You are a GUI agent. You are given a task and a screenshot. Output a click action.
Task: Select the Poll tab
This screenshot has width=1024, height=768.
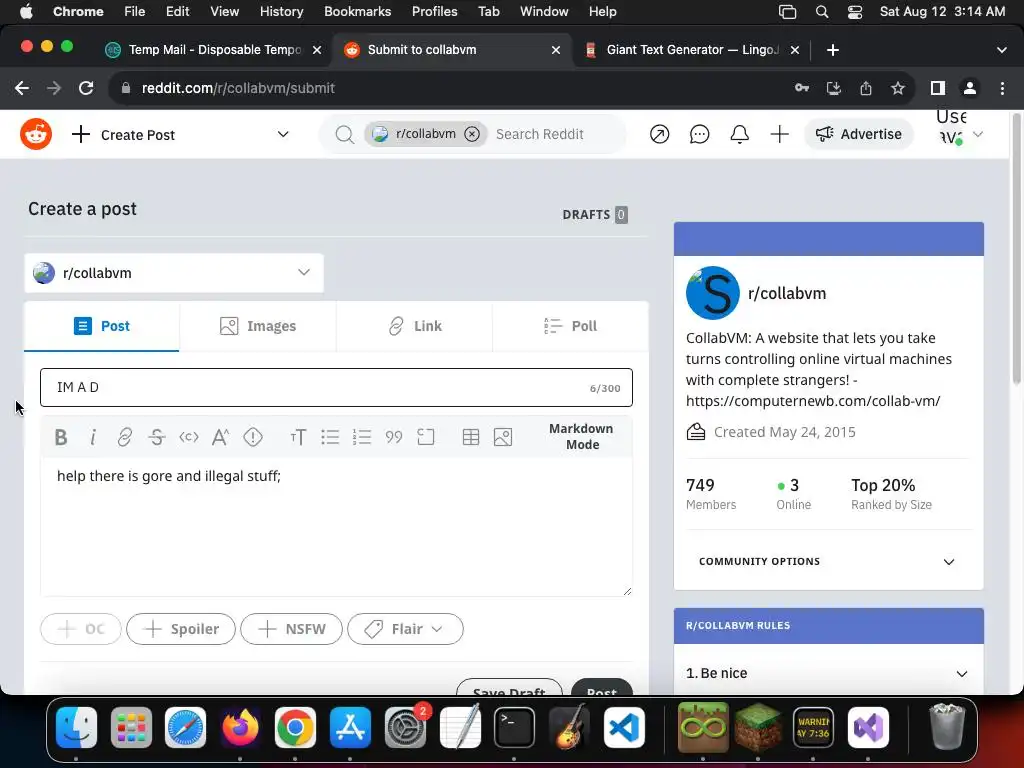click(x=571, y=326)
